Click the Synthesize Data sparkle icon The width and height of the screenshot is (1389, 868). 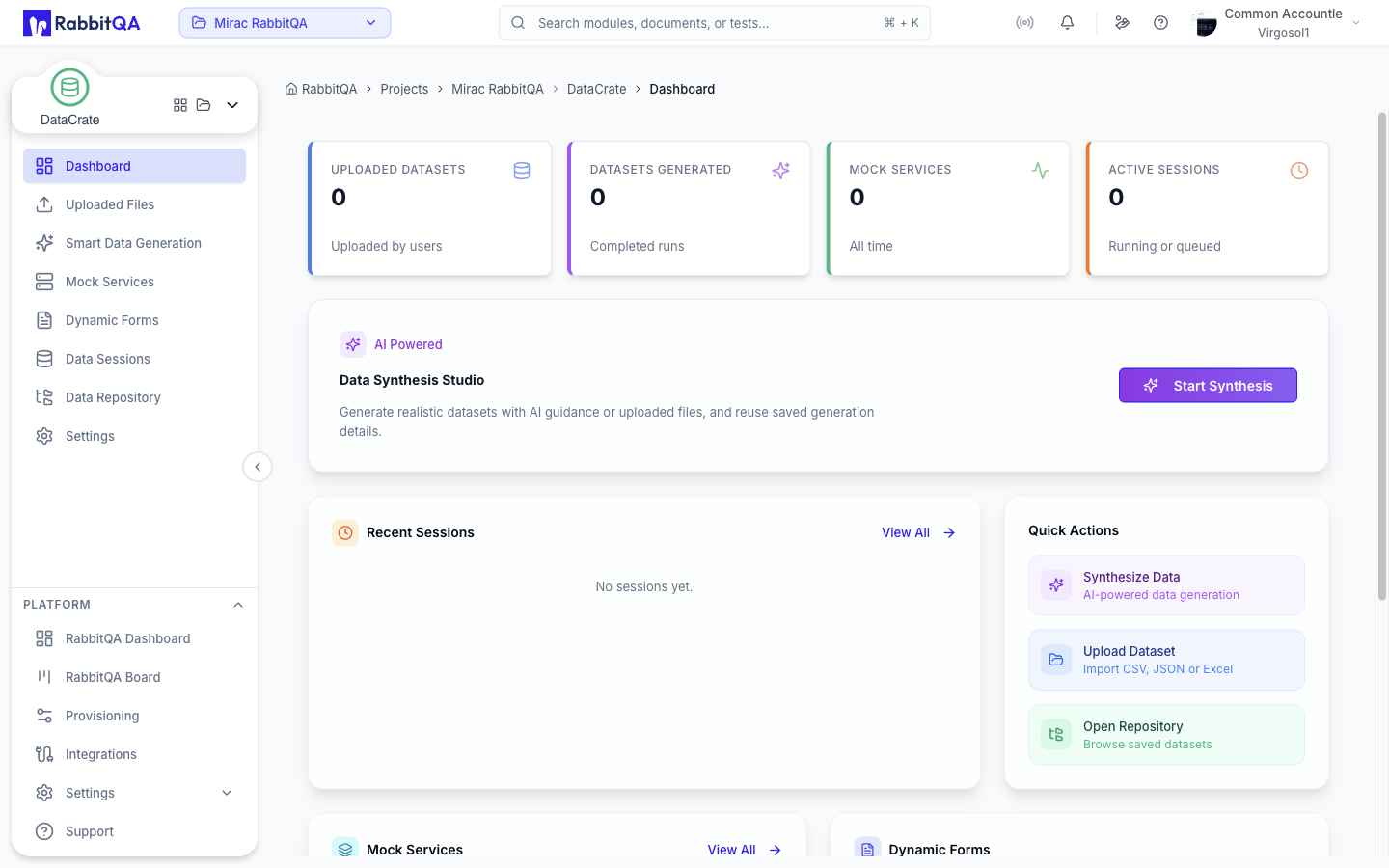pyautogui.click(x=1056, y=585)
